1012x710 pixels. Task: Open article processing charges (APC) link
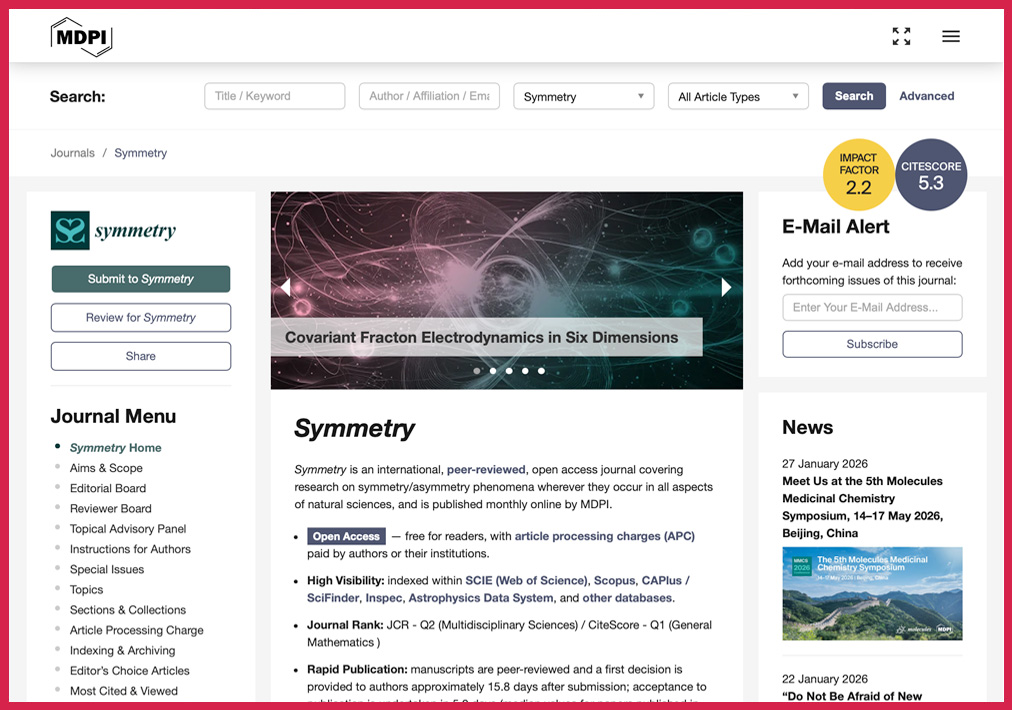pos(604,536)
